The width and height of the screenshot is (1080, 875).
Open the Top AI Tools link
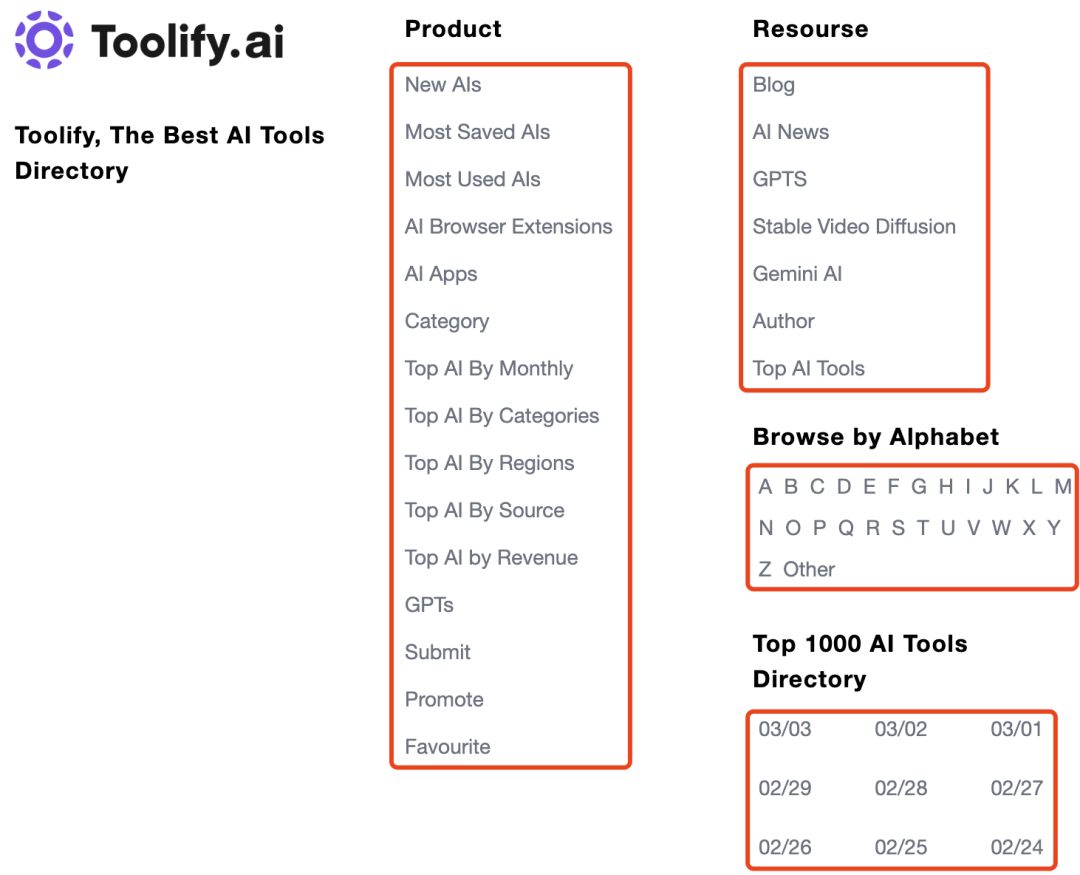pyautogui.click(x=808, y=369)
